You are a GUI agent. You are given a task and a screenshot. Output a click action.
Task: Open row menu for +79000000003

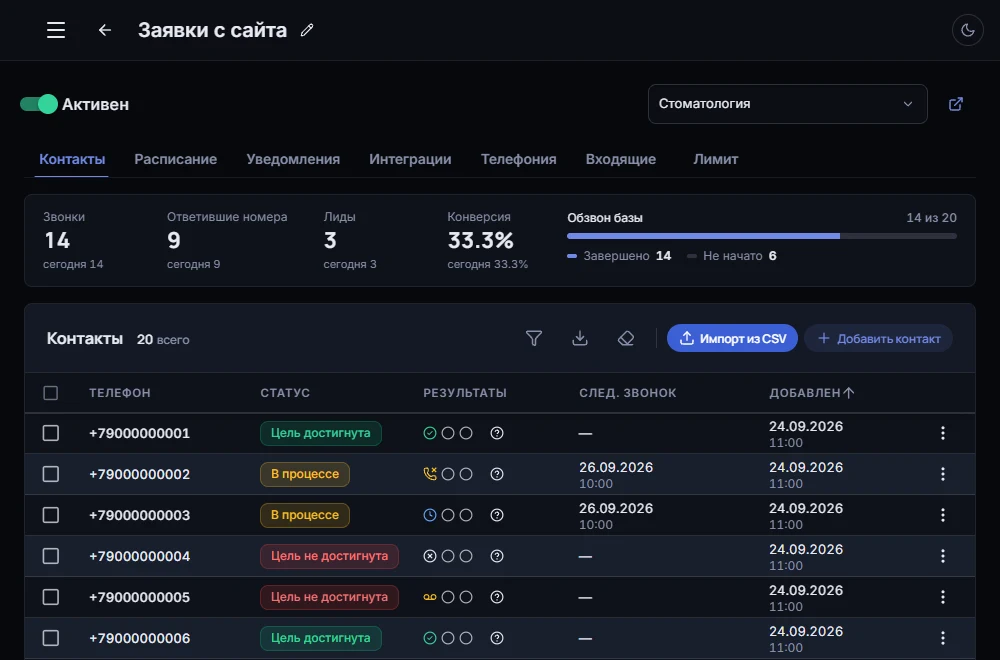[x=943, y=515]
